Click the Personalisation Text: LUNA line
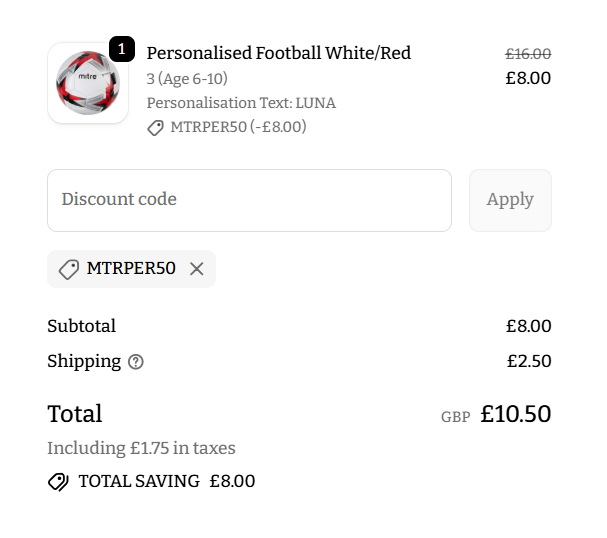 coord(241,103)
